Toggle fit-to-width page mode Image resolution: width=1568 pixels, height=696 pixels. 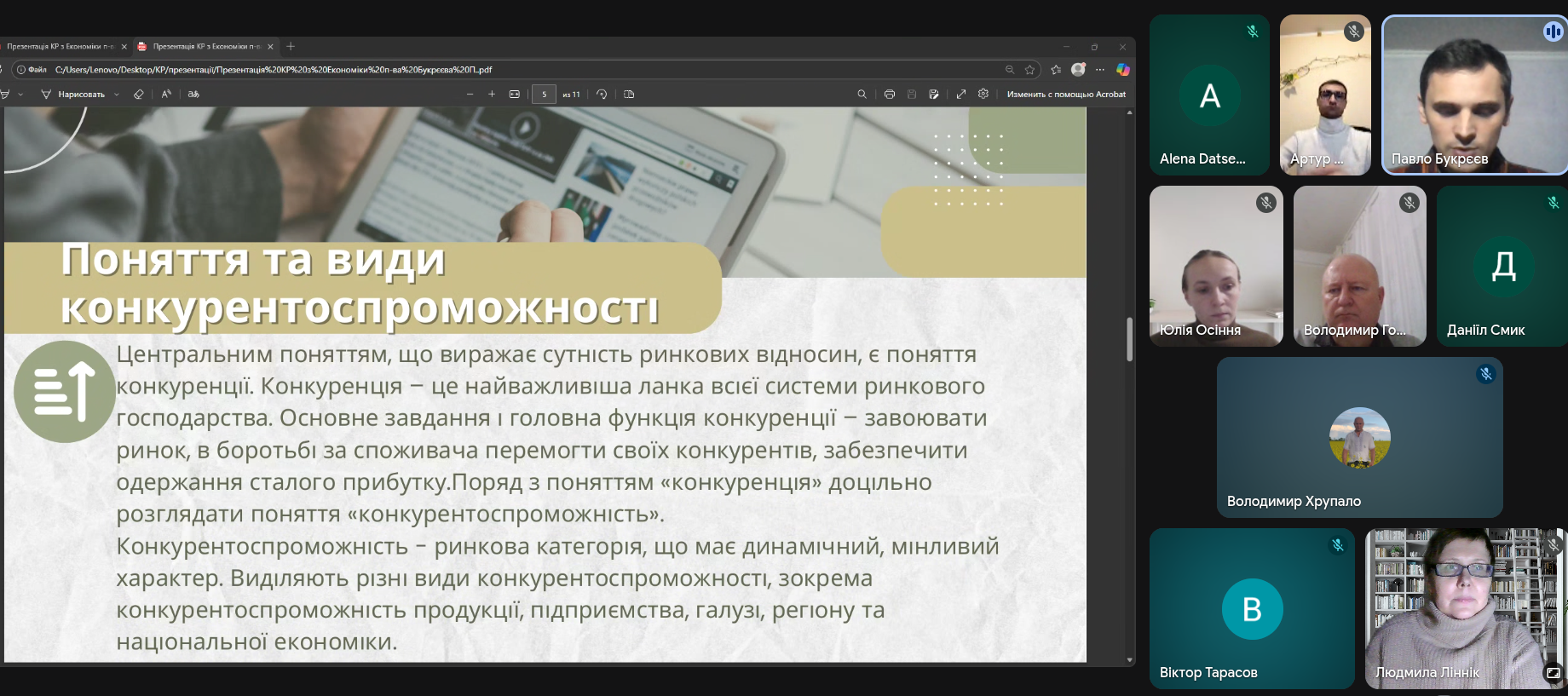click(x=515, y=95)
